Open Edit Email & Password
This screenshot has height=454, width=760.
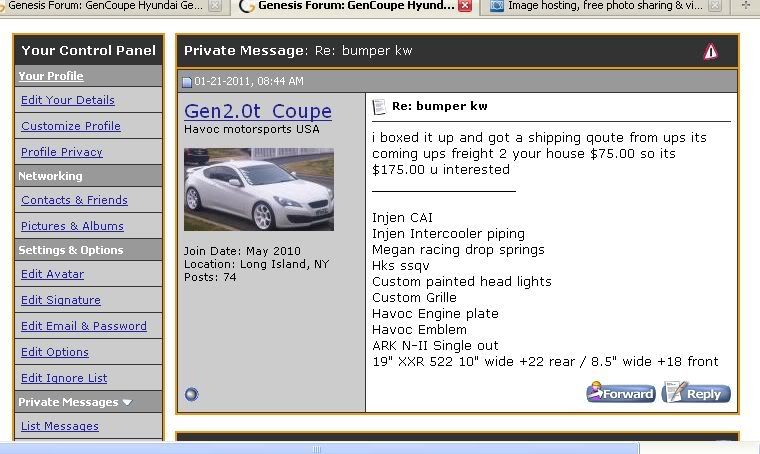pyautogui.click(x=84, y=326)
